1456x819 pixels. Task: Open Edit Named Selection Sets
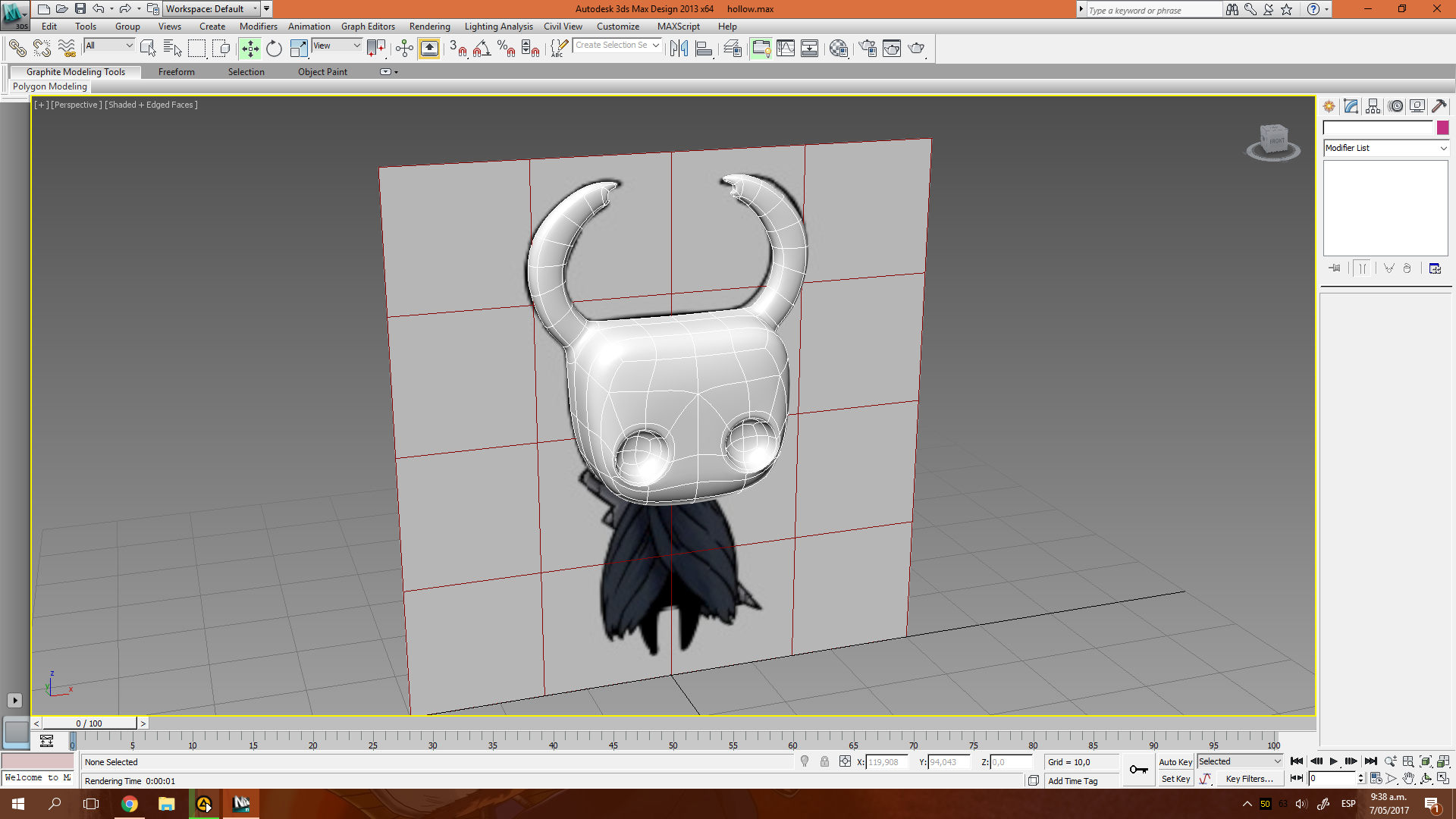559,49
